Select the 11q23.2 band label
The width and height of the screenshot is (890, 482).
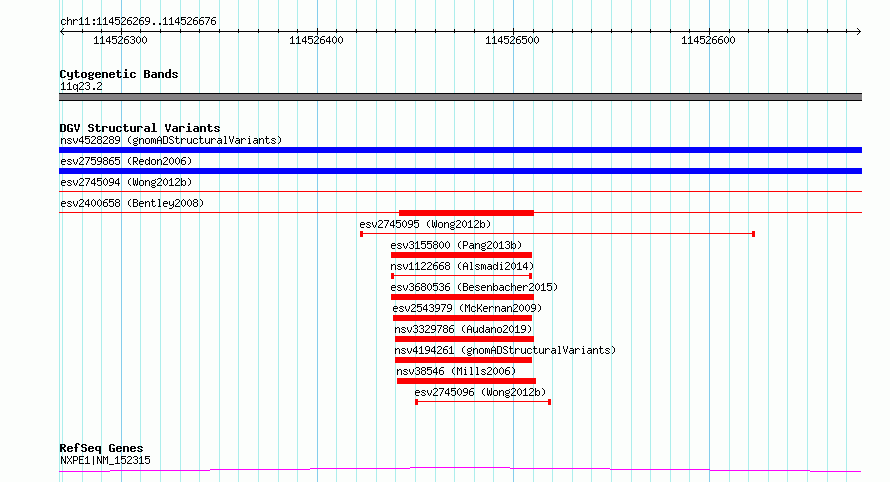click(x=81, y=86)
